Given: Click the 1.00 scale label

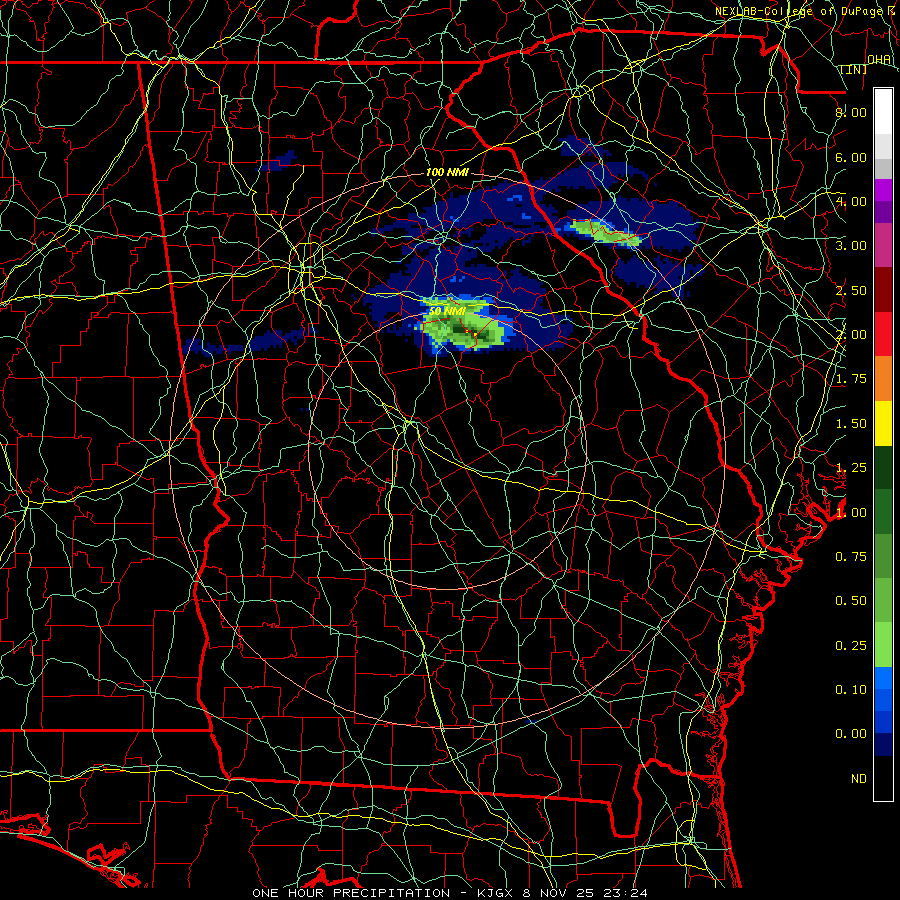Looking at the screenshot, I should point(851,513).
